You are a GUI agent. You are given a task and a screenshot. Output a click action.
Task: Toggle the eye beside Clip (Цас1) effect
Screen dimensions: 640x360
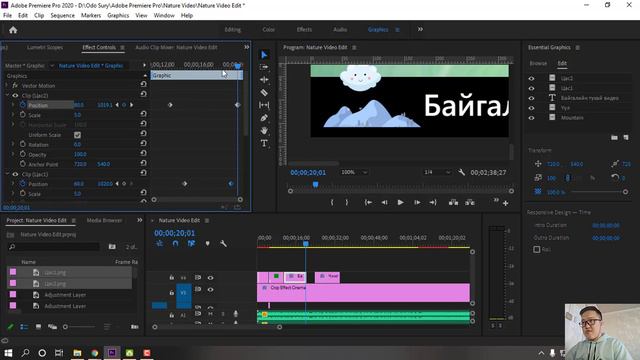15,174
